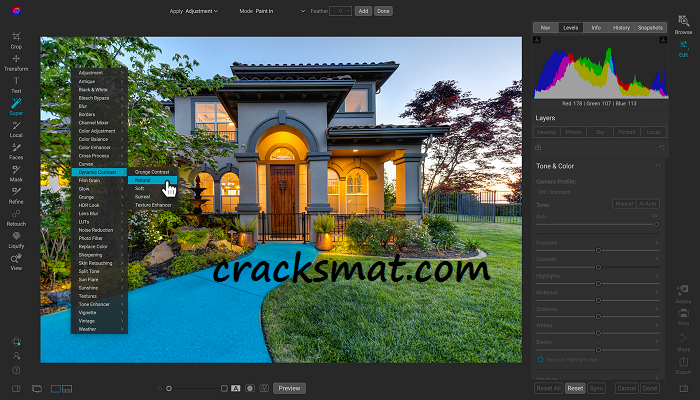The height and width of the screenshot is (400, 700).
Task: Enable Recover Highlight Hue option
Action: [540, 360]
